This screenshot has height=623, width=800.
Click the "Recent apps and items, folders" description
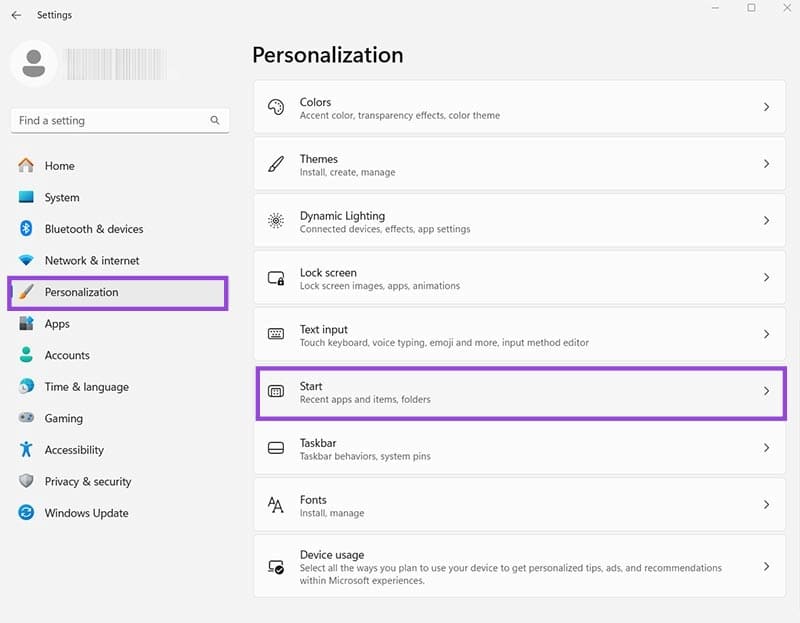pos(365,400)
